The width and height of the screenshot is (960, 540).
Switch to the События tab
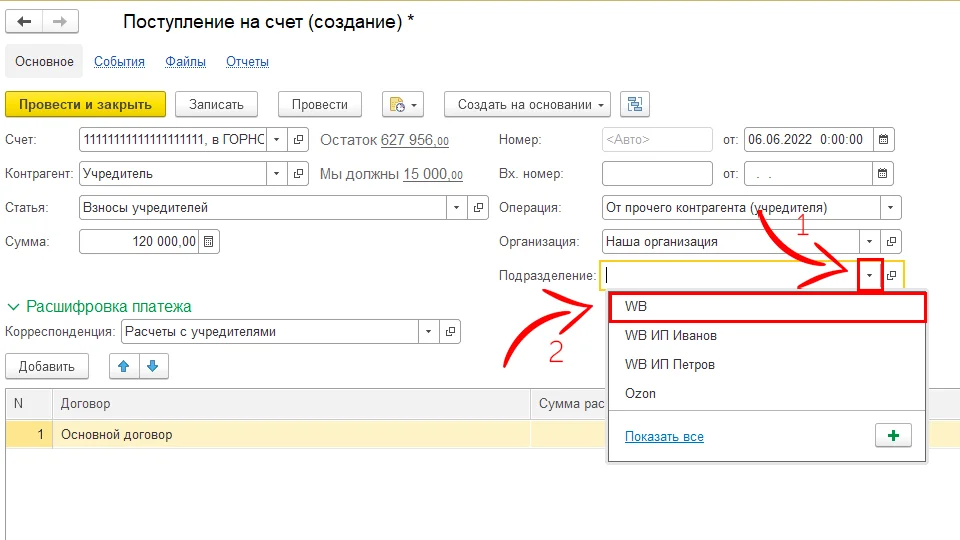(x=119, y=61)
